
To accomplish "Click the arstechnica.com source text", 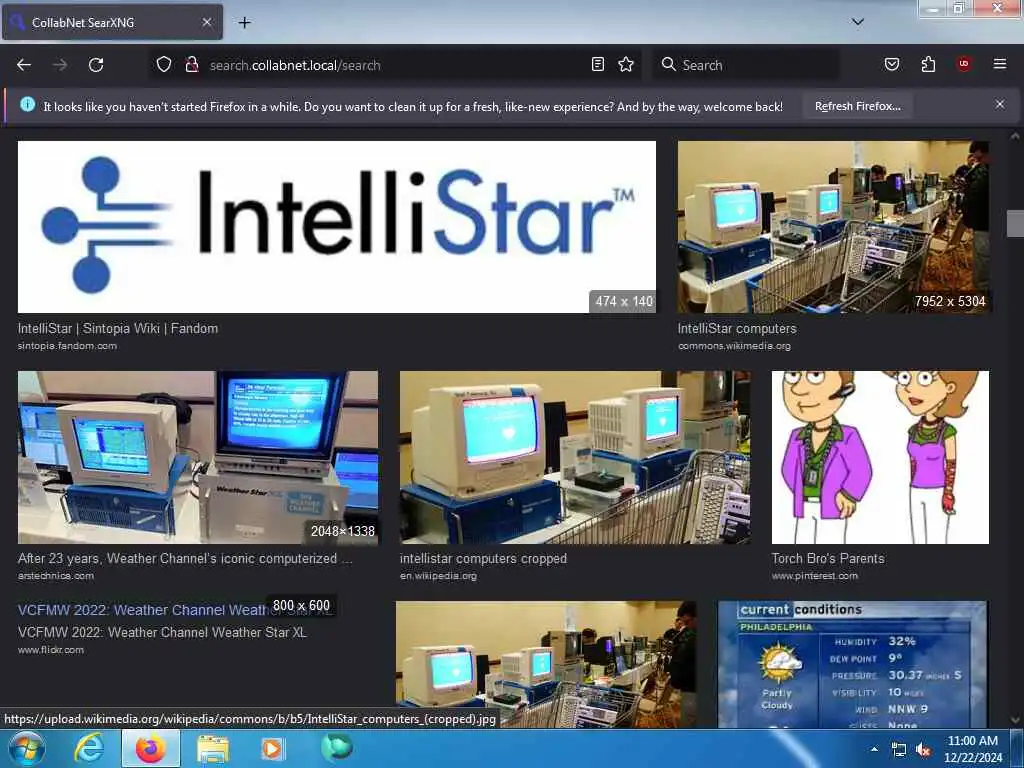I will click(x=56, y=576).
